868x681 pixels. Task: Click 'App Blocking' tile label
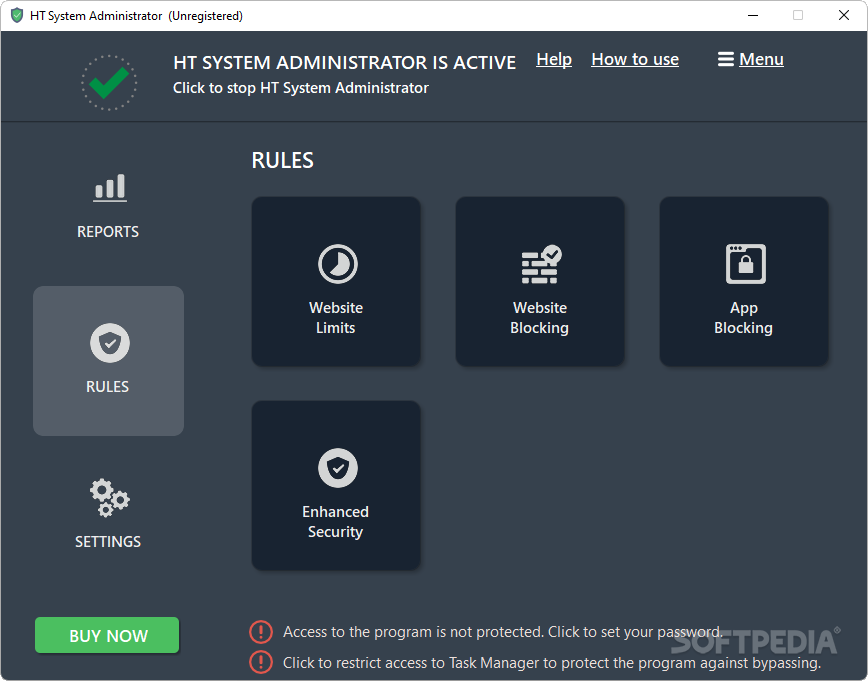743,318
